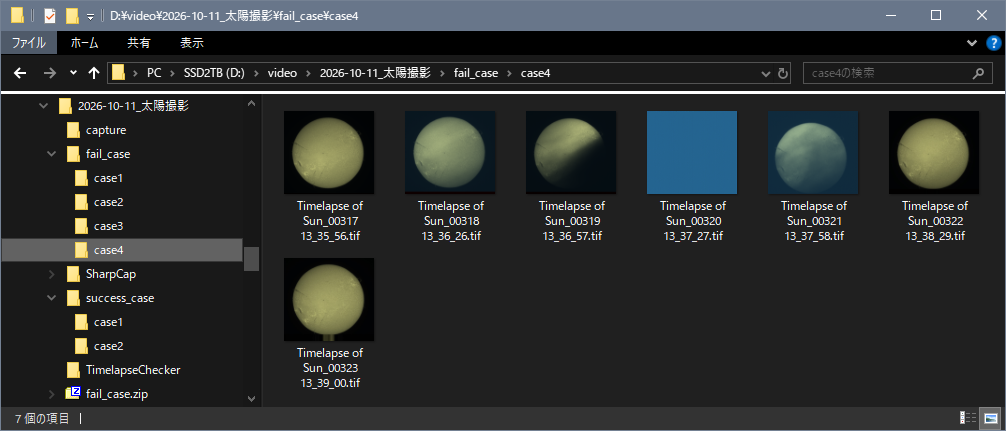Open the ファイル menu tab
This screenshot has height=431, width=1006.
(x=30, y=43)
